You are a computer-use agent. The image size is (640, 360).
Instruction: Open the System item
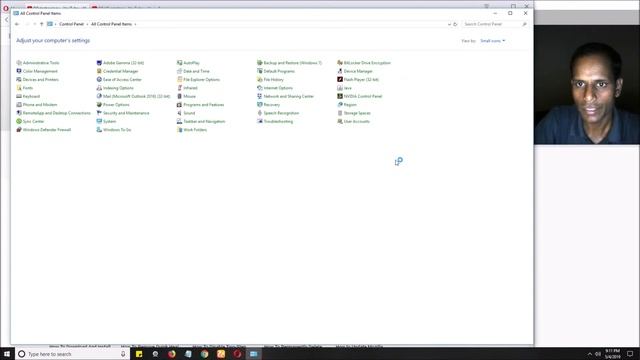(x=107, y=121)
